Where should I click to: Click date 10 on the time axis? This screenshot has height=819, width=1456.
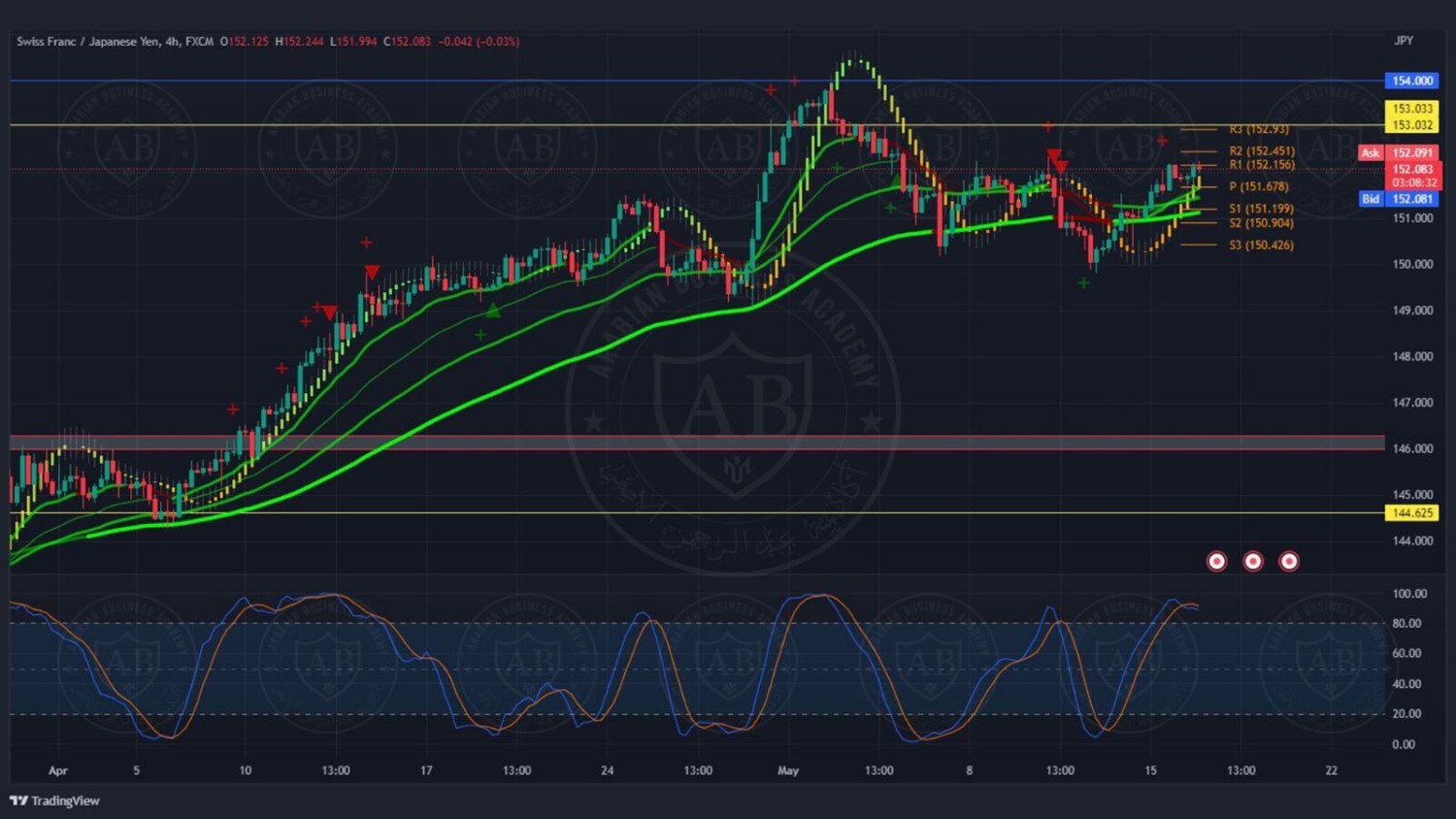pos(246,770)
